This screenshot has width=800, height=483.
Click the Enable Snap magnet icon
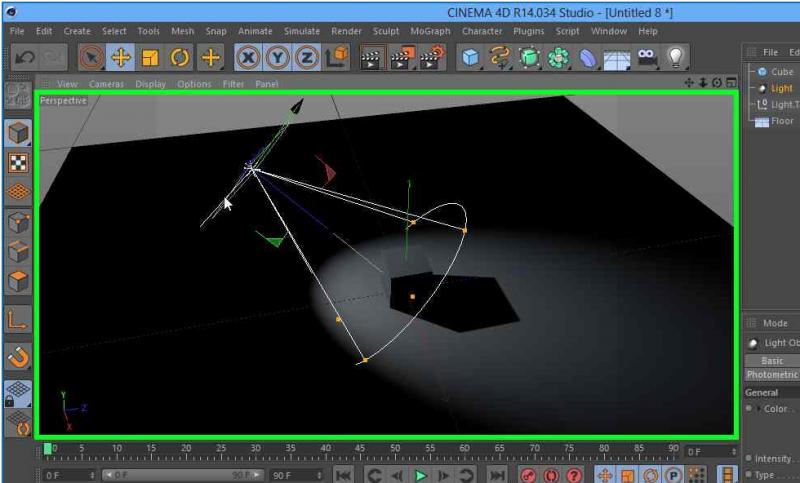18,356
